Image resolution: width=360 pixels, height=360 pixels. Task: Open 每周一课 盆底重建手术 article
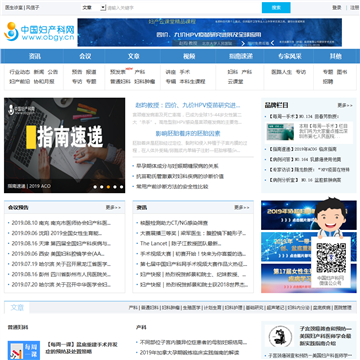click(82, 348)
